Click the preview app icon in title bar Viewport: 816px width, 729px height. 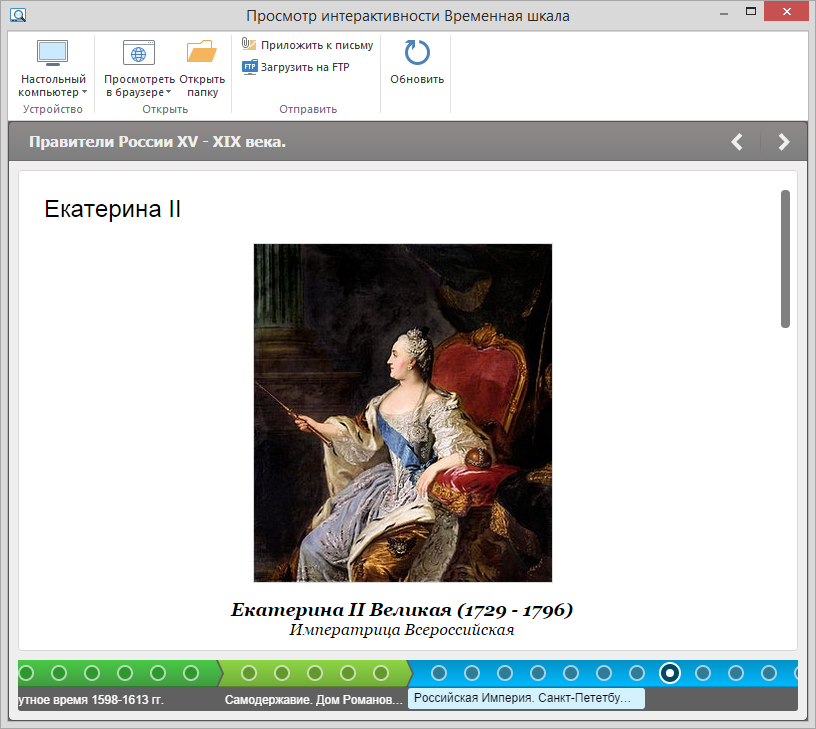tap(18, 15)
